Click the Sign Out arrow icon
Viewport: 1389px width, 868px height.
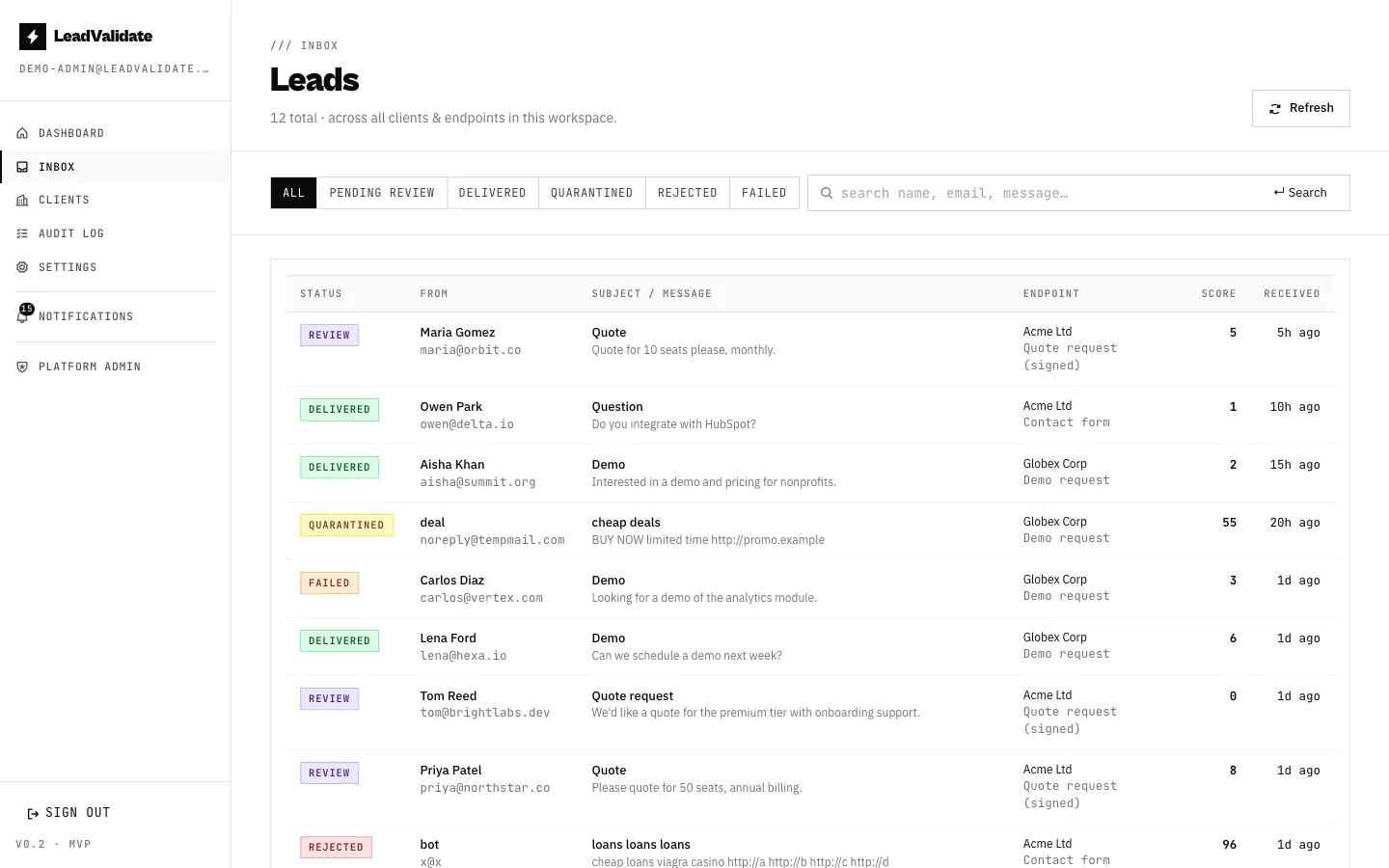click(34, 813)
